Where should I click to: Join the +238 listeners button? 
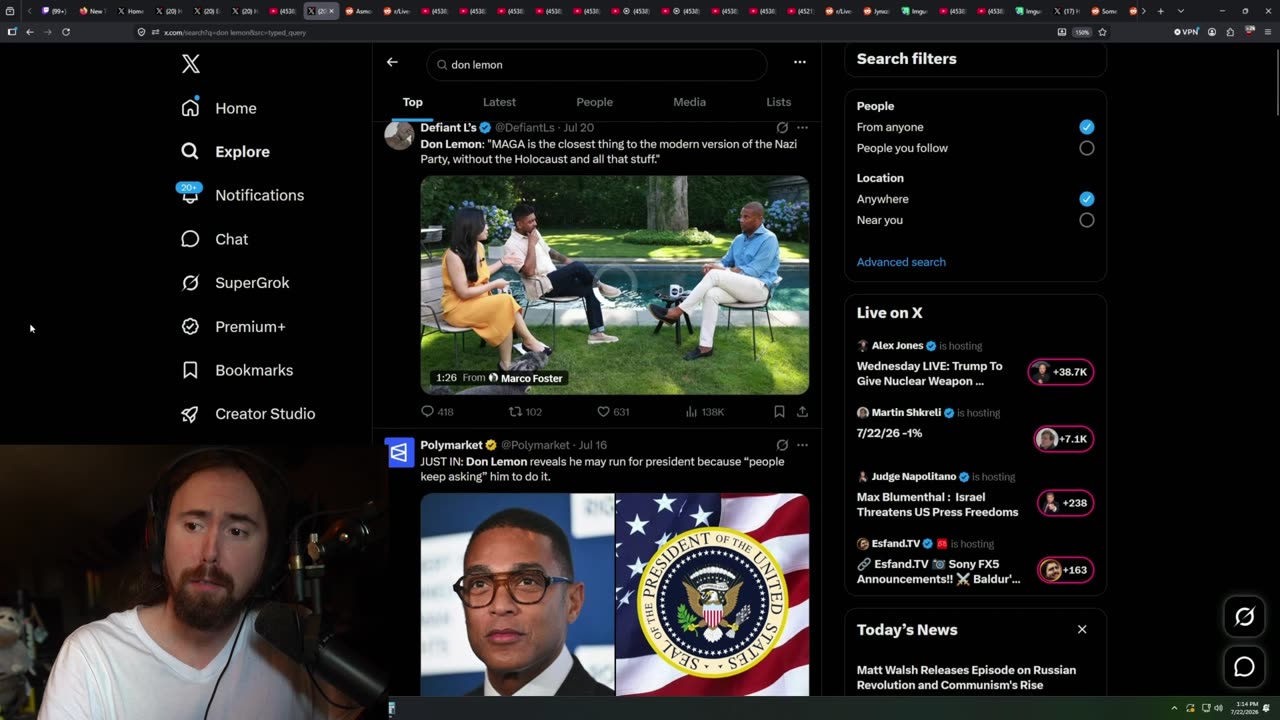pyautogui.click(x=1066, y=503)
